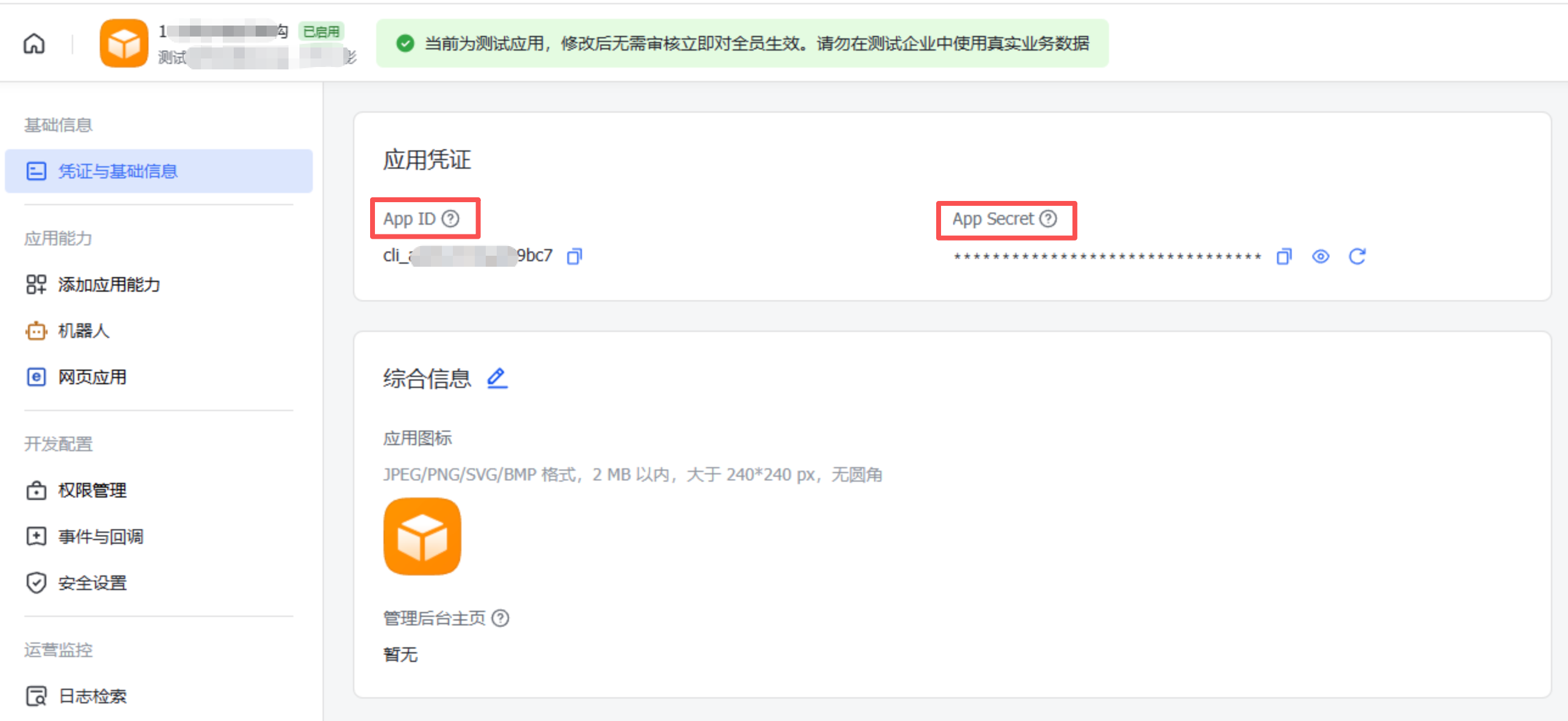Open 安全设置 security settings

click(x=92, y=583)
